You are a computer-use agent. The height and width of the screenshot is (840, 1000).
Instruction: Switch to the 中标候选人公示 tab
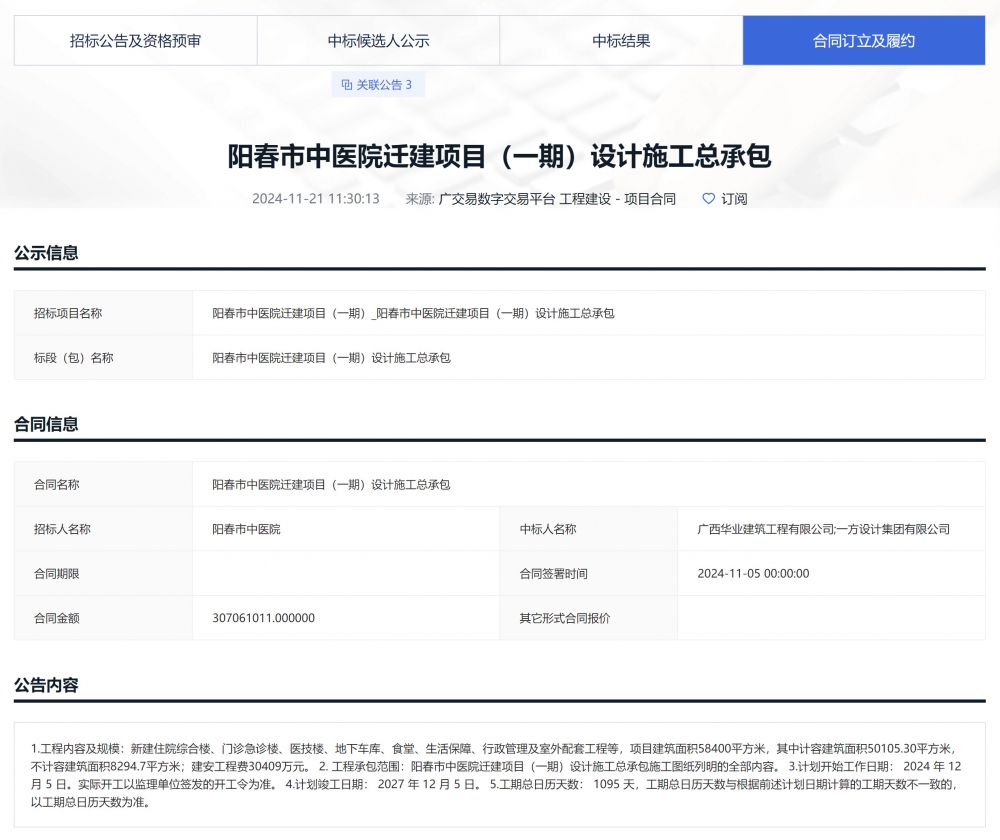[378, 41]
